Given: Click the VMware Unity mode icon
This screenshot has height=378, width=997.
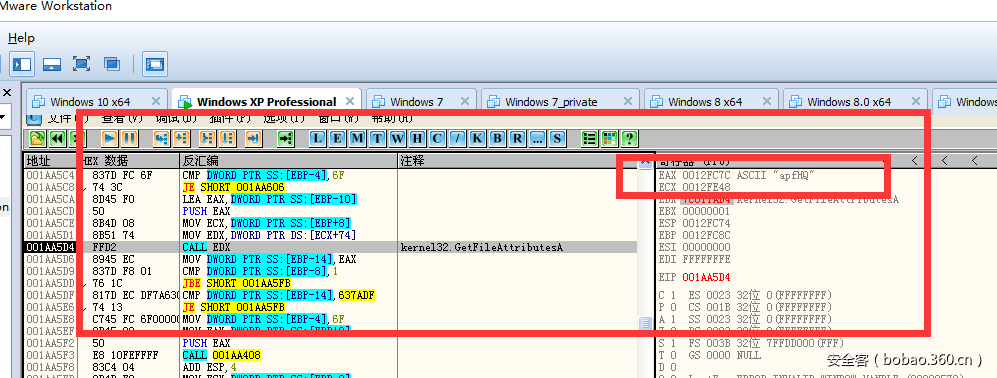Looking at the screenshot, I should click(112, 64).
